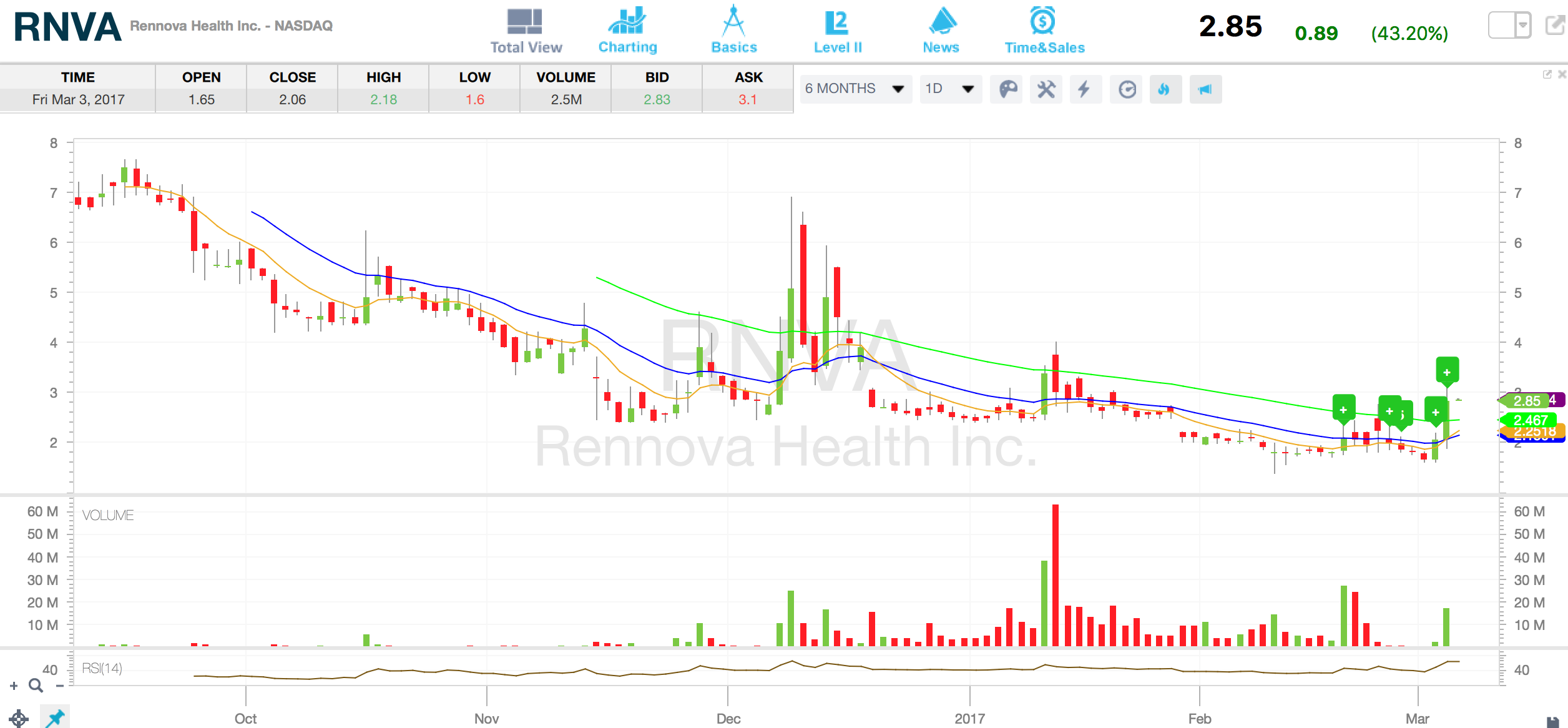Viewport: 1568px width, 728px height.
Task: Click the lightning bolt icon
Action: [x=1085, y=89]
